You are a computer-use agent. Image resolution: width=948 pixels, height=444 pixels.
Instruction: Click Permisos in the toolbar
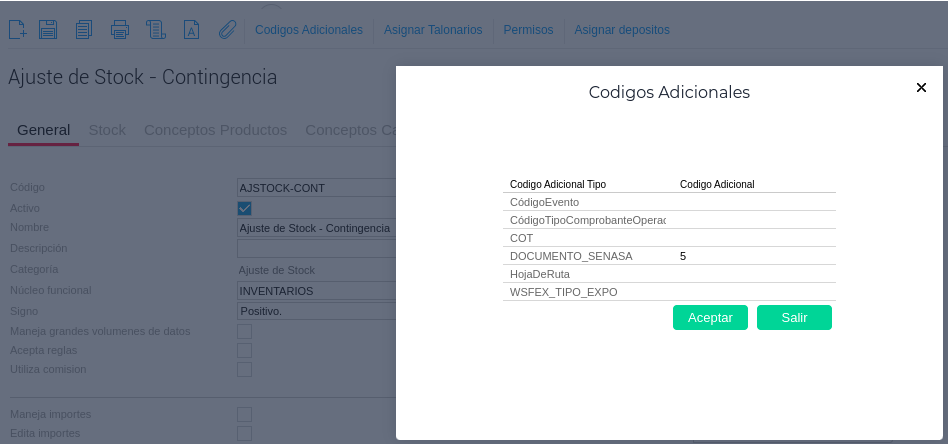tap(528, 30)
